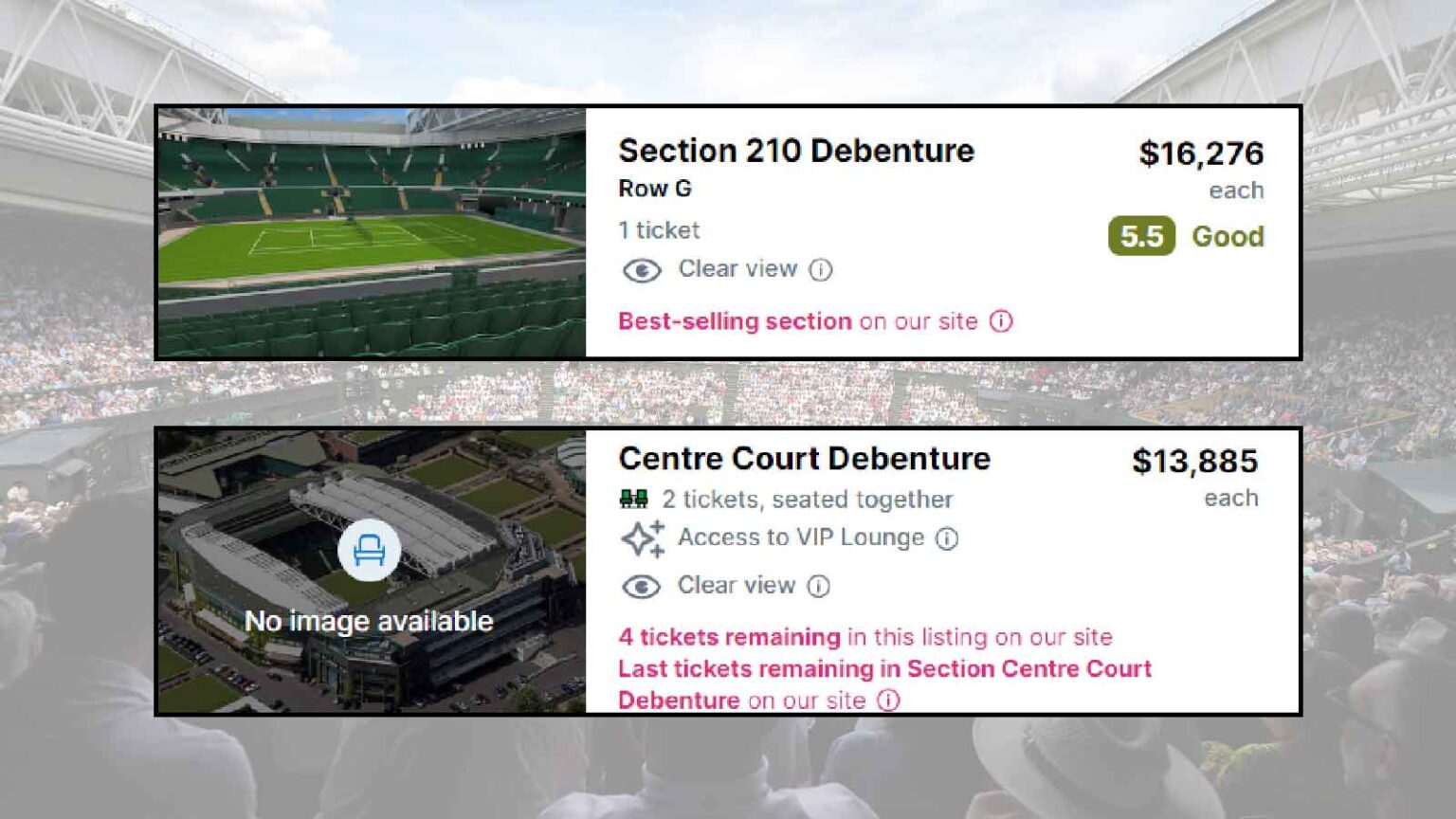Open the info tooltip beside Best-selling section

[x=1003, y=321]
